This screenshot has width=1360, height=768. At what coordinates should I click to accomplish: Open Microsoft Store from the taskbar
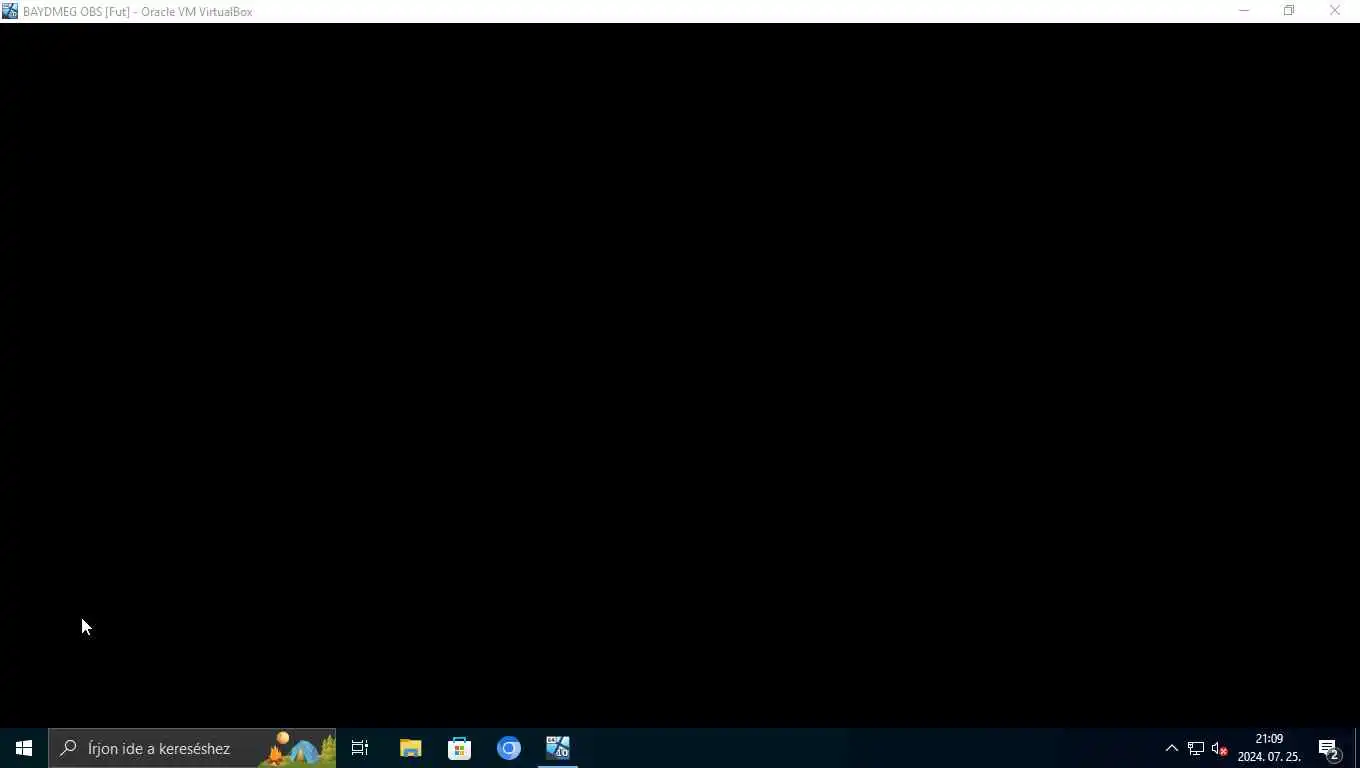[x=459, y=748]
